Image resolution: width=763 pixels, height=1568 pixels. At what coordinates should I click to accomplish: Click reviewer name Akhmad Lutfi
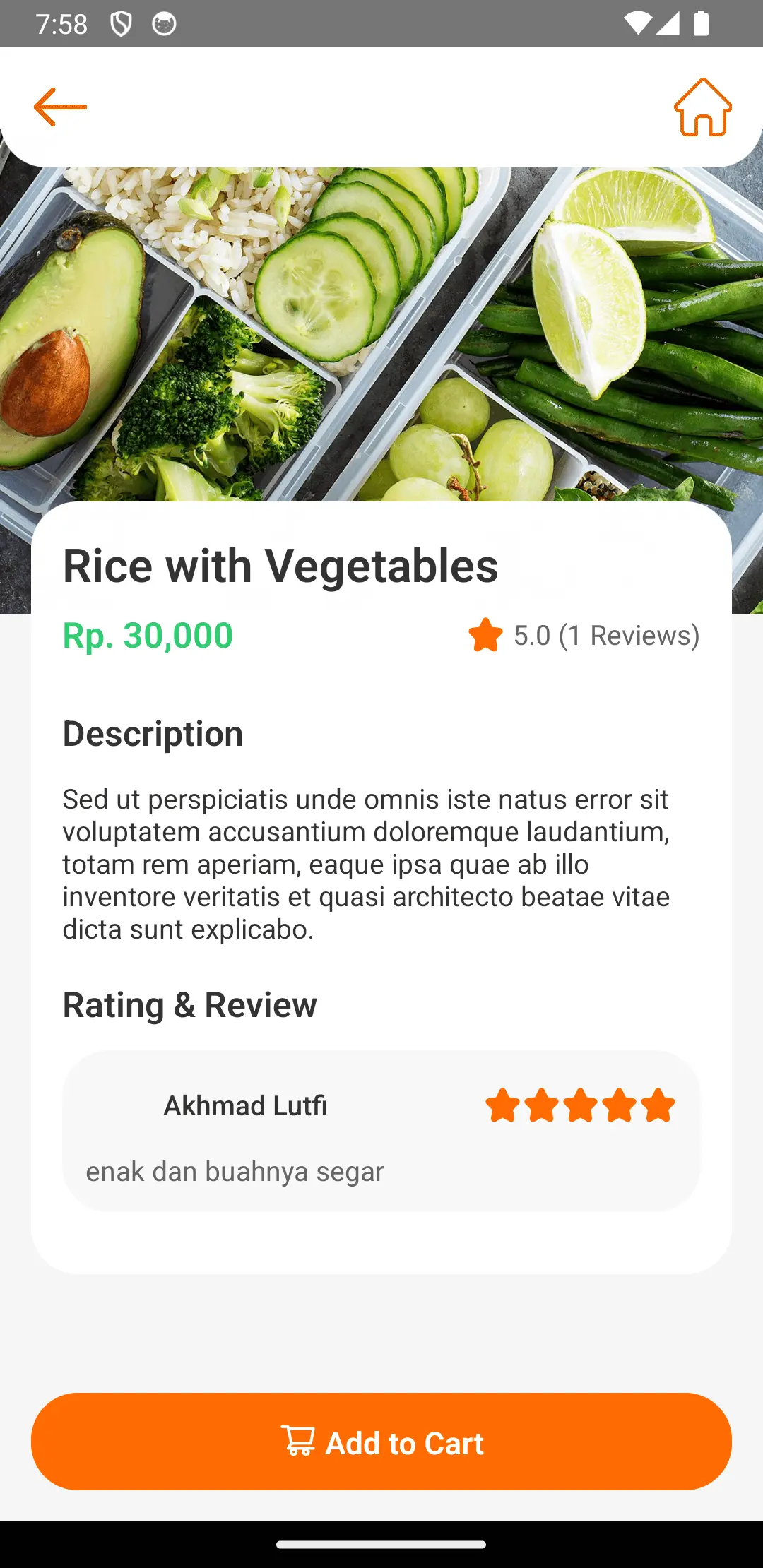point(245,1106)
